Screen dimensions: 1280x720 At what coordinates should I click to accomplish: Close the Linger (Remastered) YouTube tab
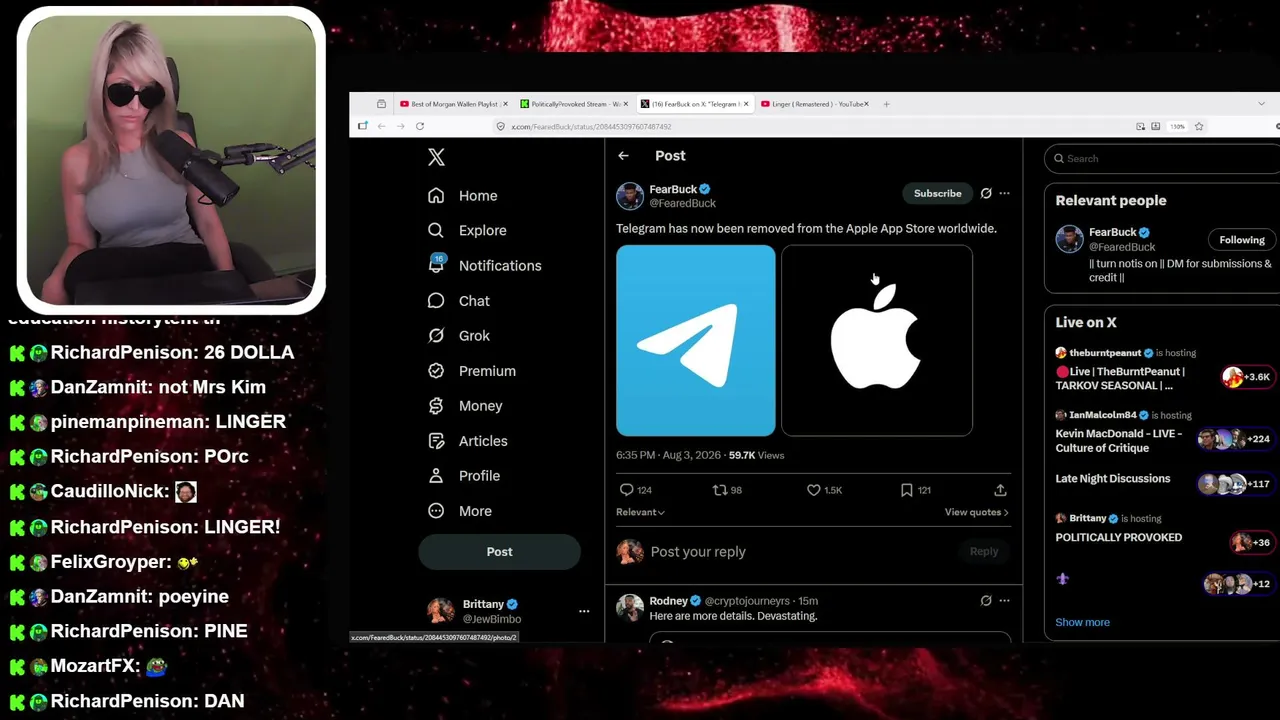pos(866,104)
